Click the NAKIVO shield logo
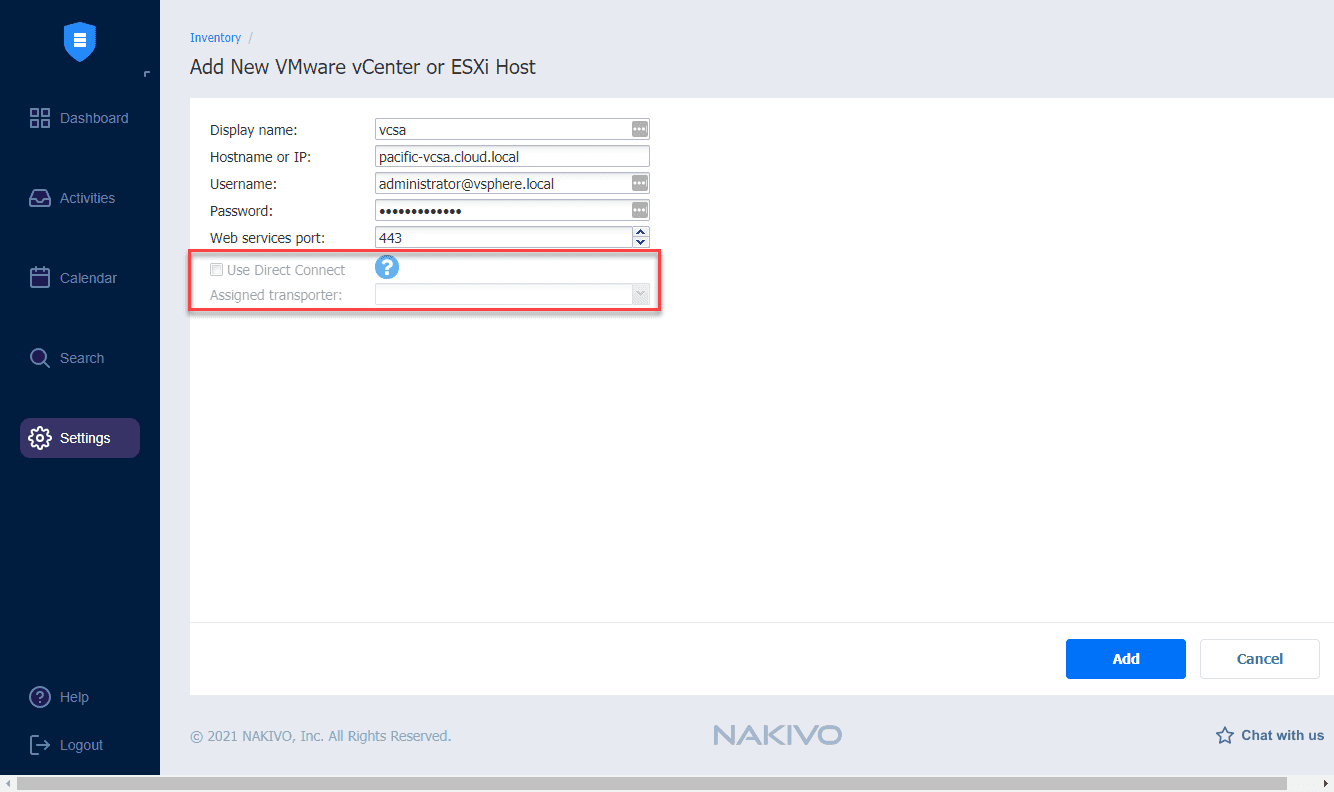The width and height of the screenshot is (1334, 792). (79, 41)
